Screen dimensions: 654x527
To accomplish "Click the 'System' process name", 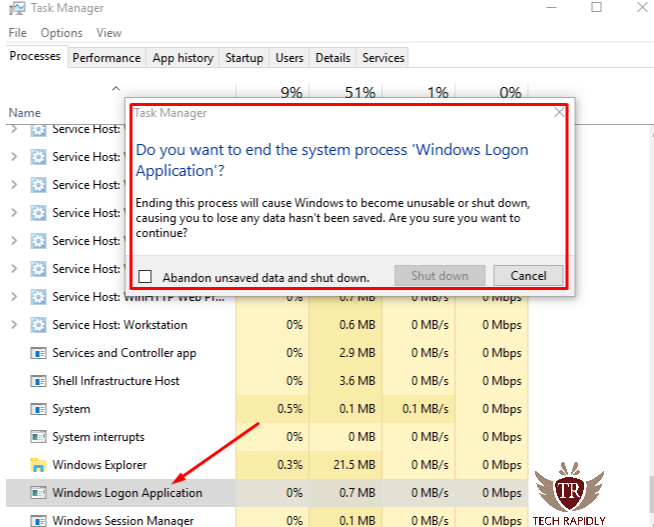I will [x=71, y=409].
